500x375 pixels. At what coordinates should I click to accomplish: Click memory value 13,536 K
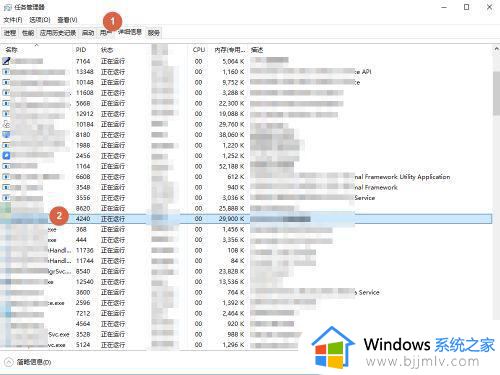point(231,282)
